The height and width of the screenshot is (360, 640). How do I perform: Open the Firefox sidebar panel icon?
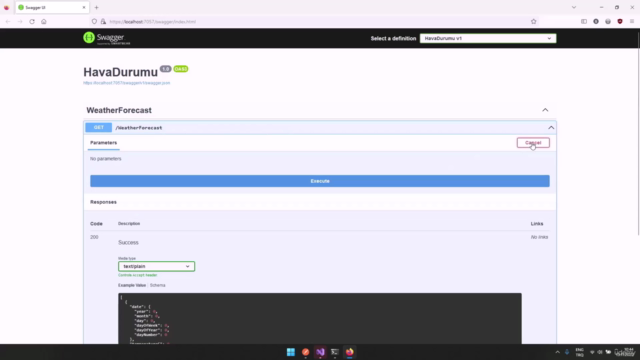[x=584, y=22]
